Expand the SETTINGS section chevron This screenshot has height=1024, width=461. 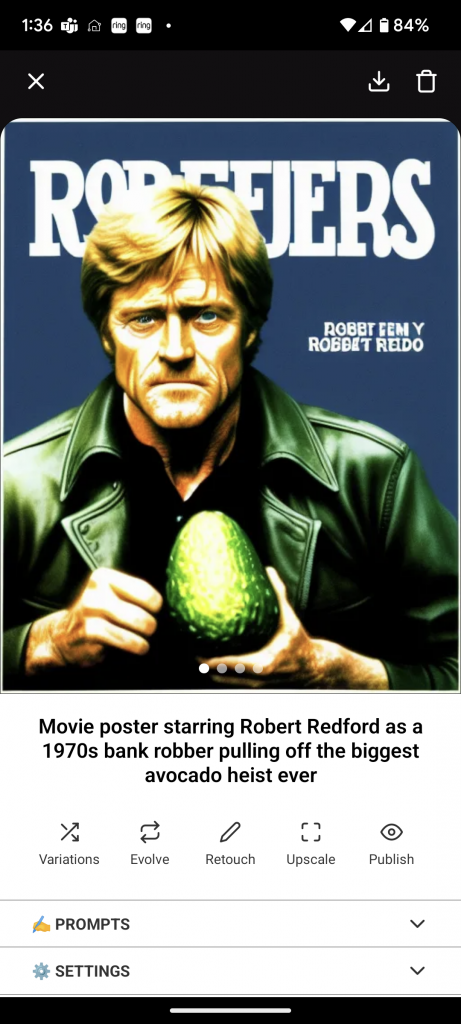(x=417, y=970)
